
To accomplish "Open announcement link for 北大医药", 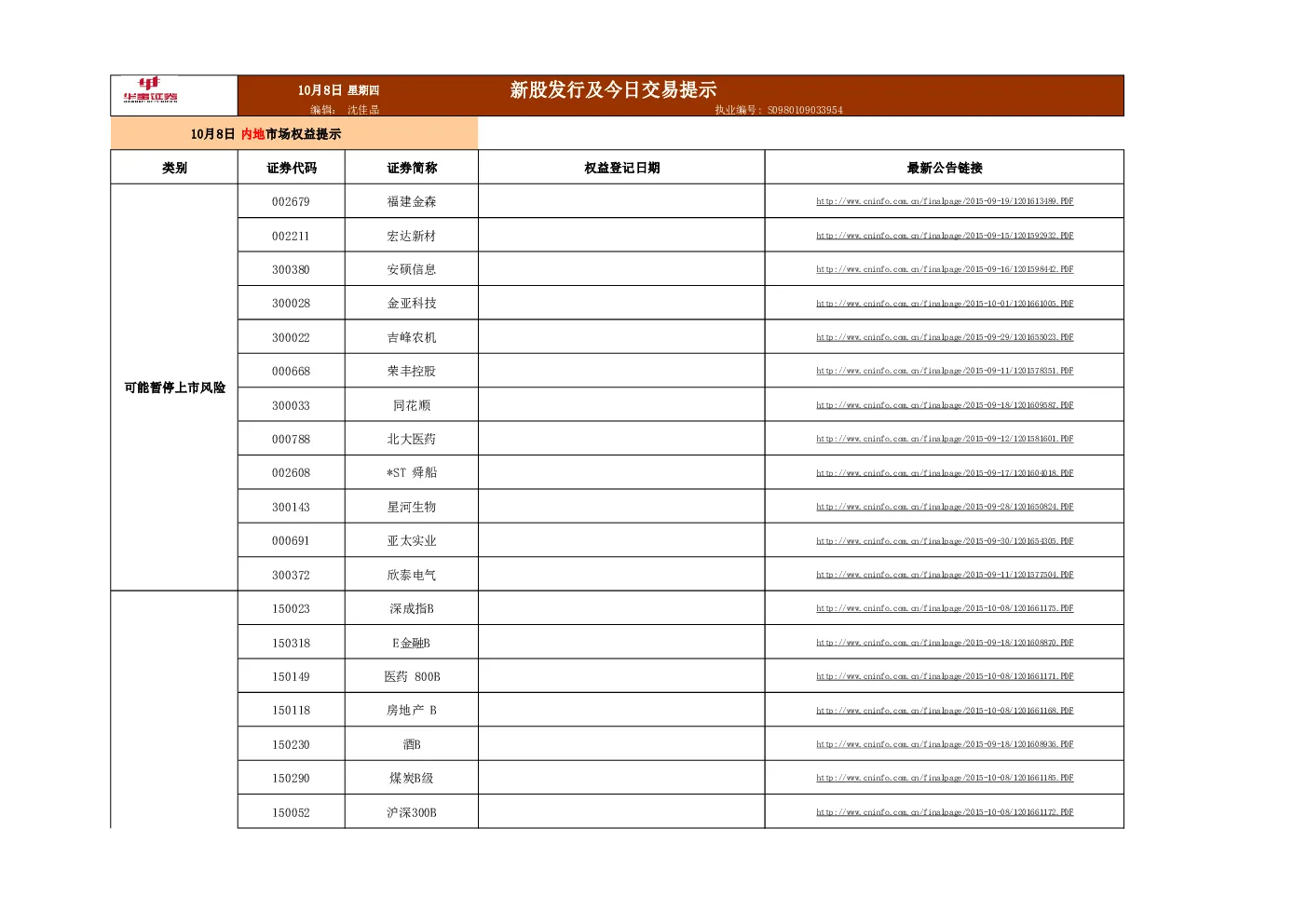I will [945, 439].
